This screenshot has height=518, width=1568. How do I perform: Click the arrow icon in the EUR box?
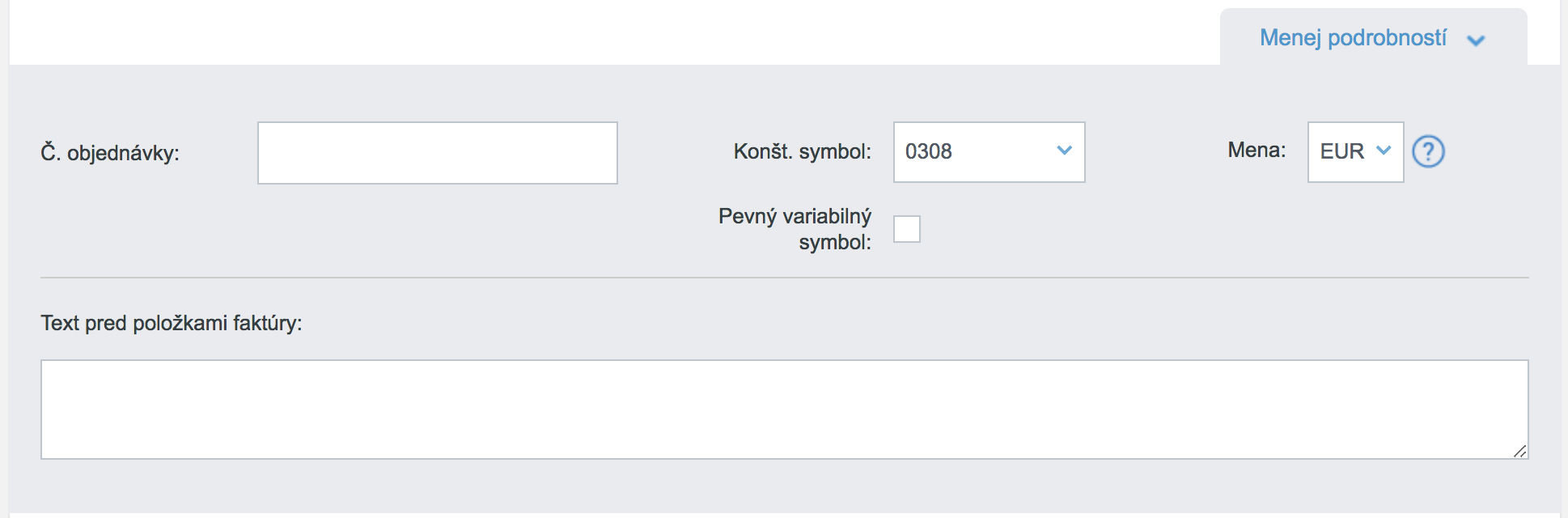(1384, 151)
